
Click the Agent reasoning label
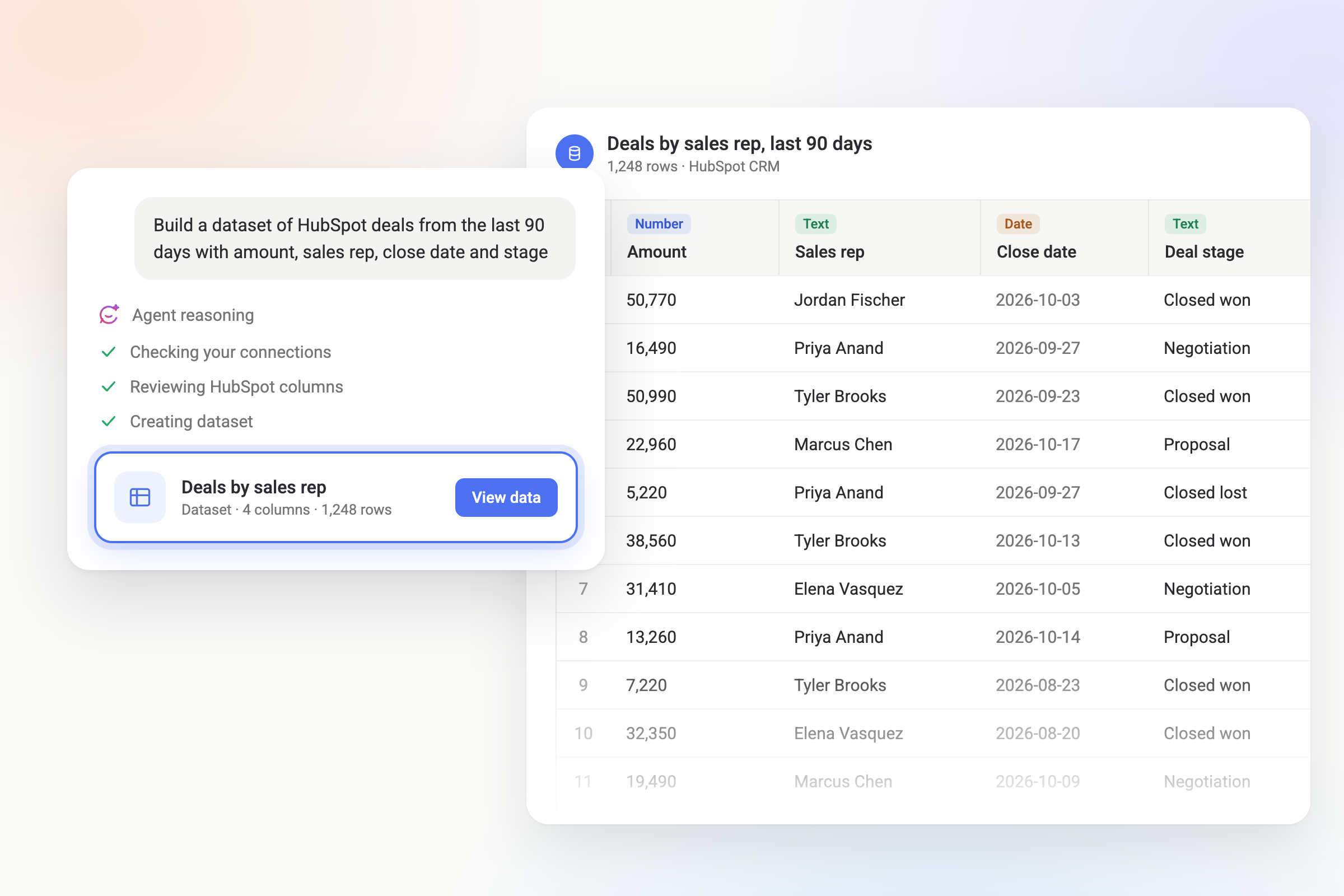[193, 315]
